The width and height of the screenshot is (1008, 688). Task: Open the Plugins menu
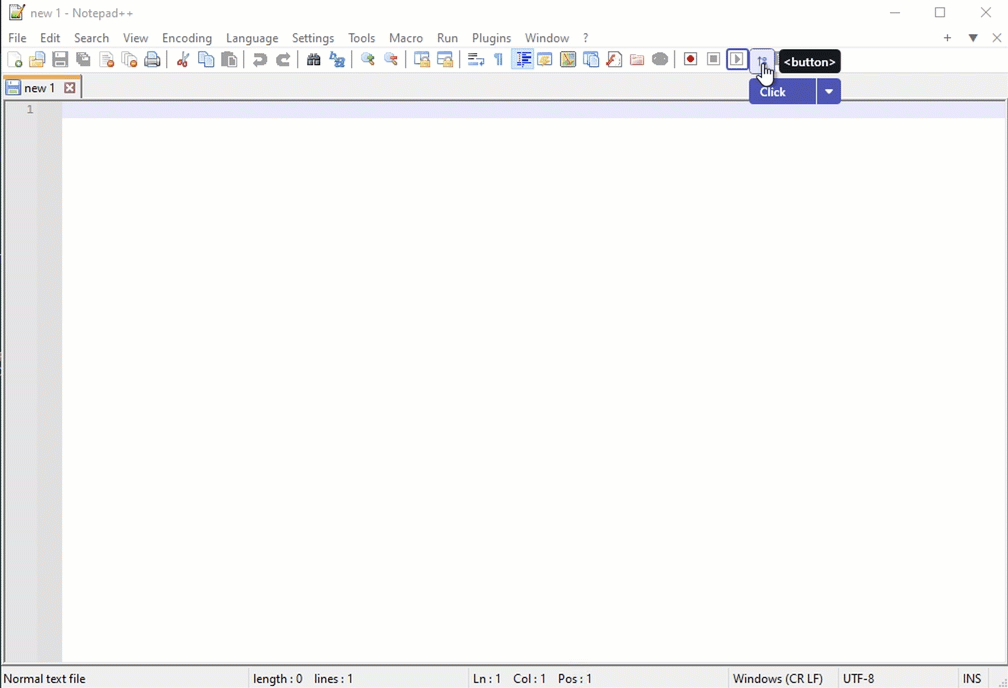click(x=492, y=38)
